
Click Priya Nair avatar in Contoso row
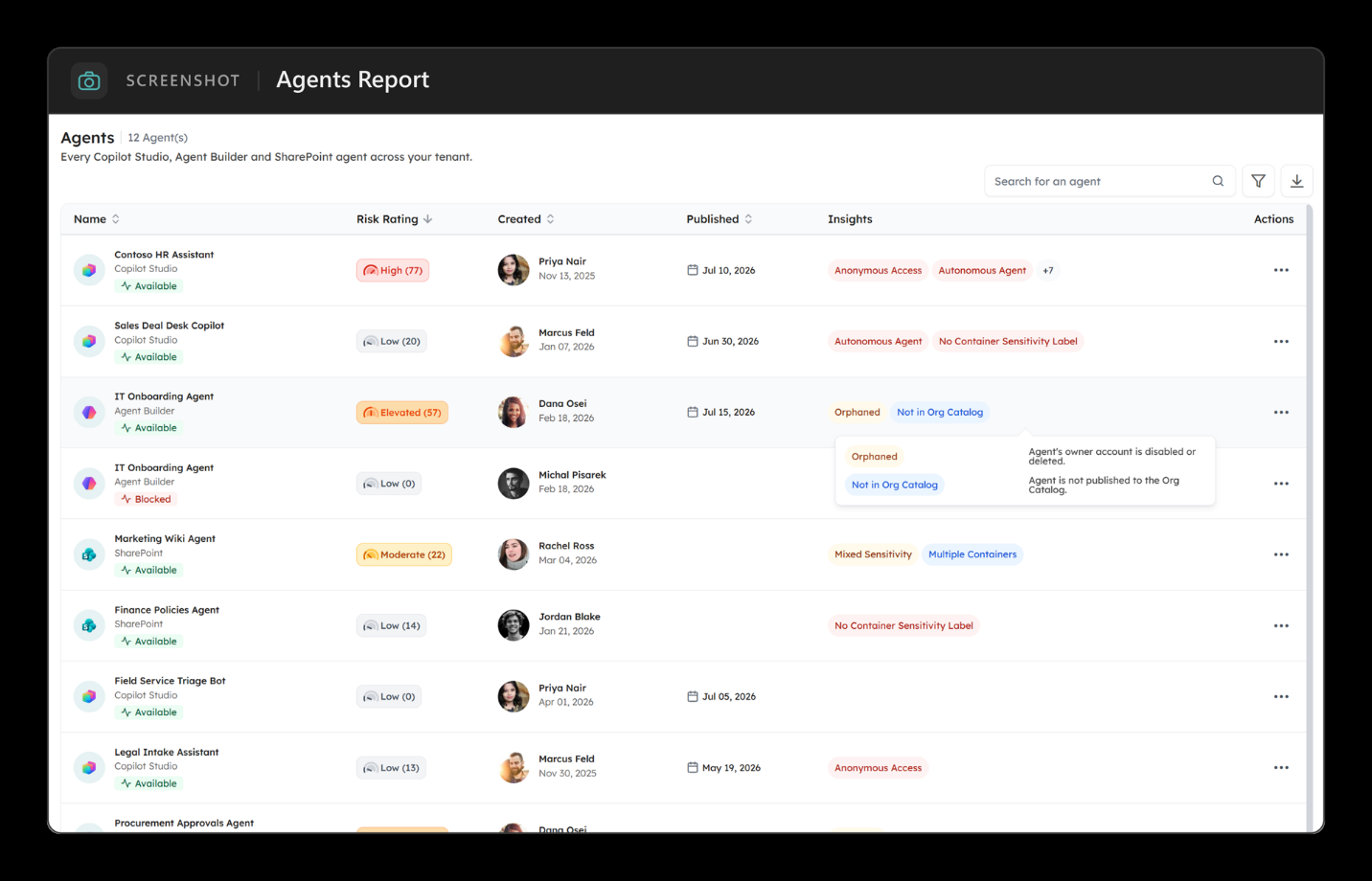[514, 270]
